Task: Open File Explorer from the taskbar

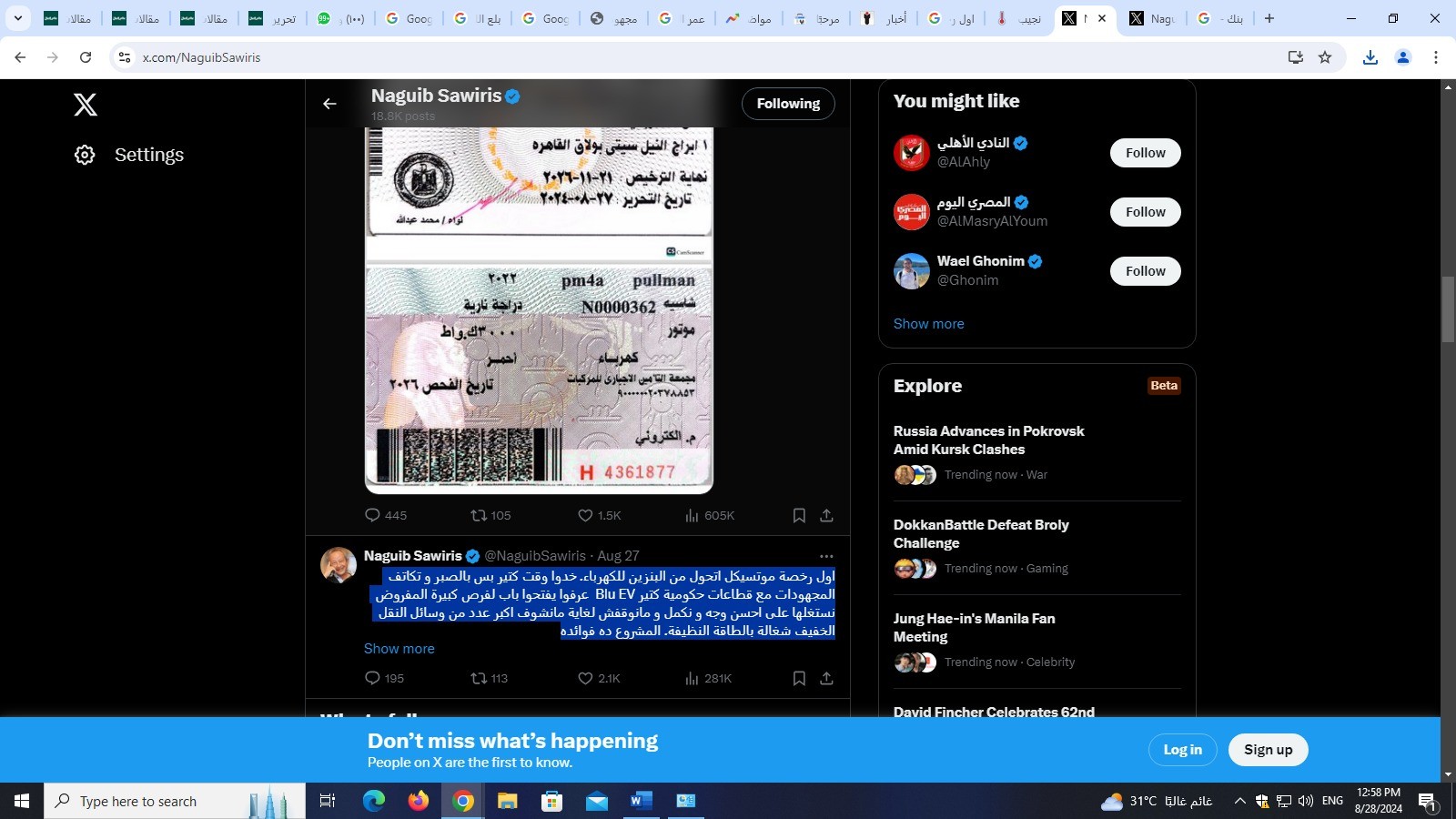Action: click(x=507, y=801)
